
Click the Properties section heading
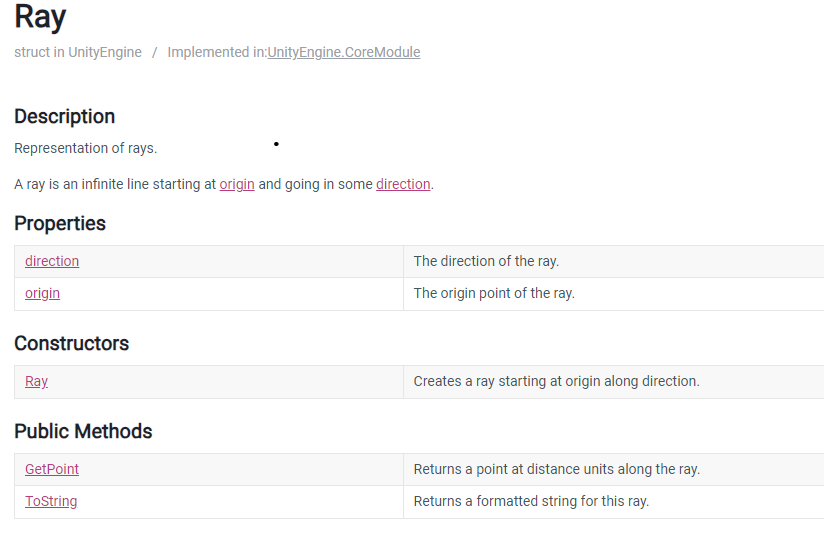point(60,223)
